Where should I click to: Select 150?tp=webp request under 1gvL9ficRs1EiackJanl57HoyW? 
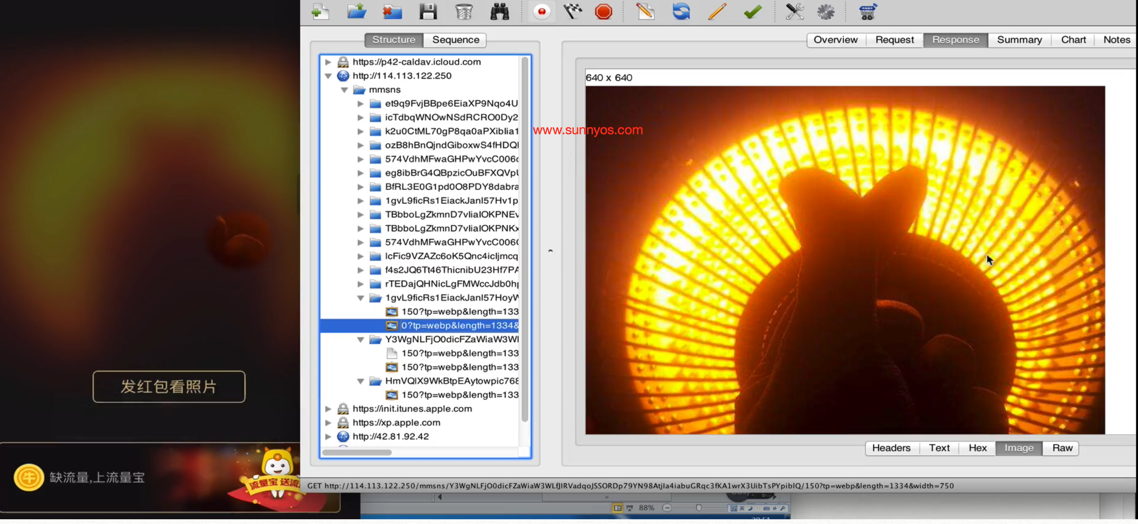460,312
